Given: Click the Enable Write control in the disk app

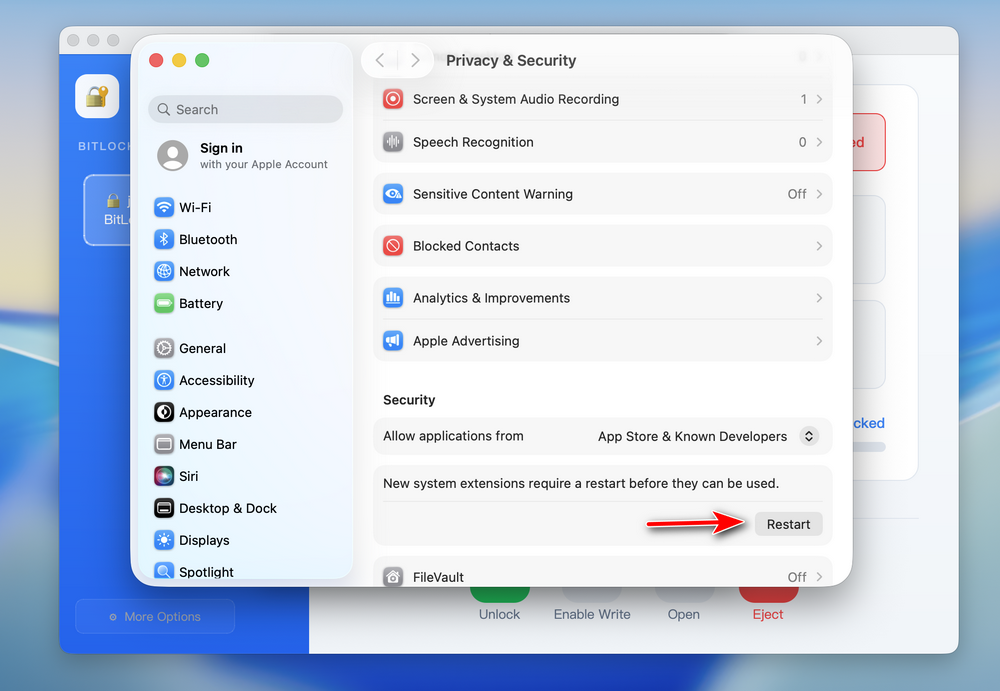Looking at the screenshot, I should point(591,600).
